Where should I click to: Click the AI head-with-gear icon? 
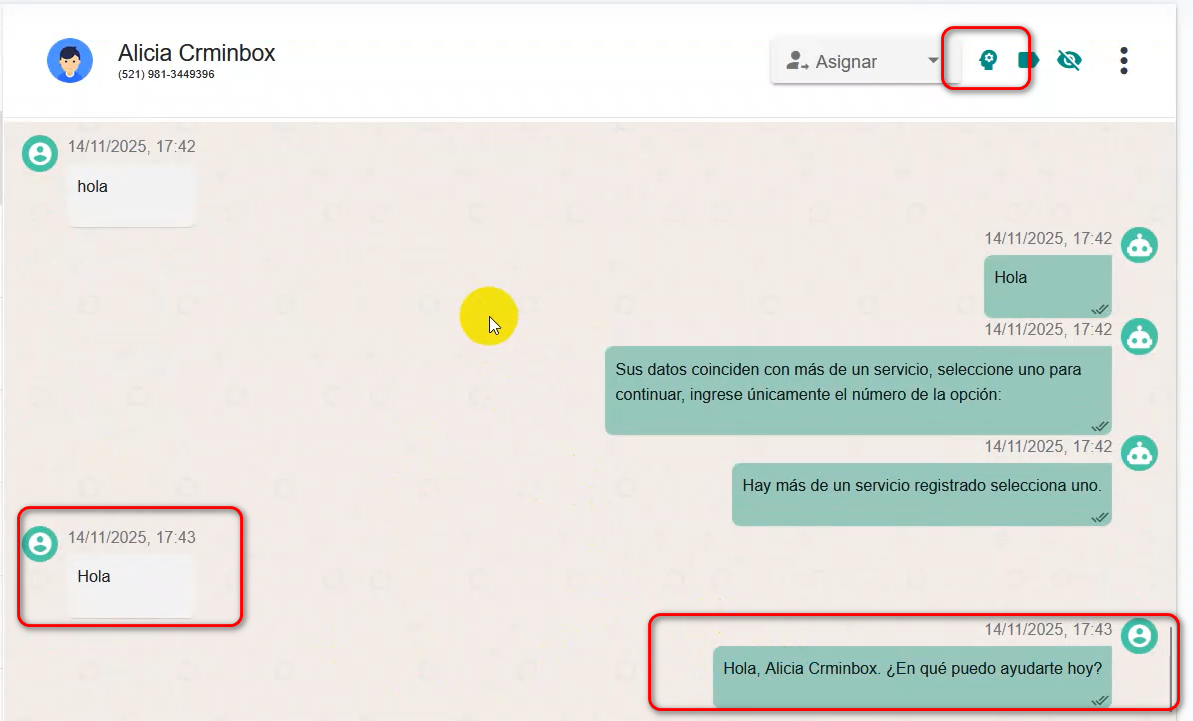pos(988,60)
